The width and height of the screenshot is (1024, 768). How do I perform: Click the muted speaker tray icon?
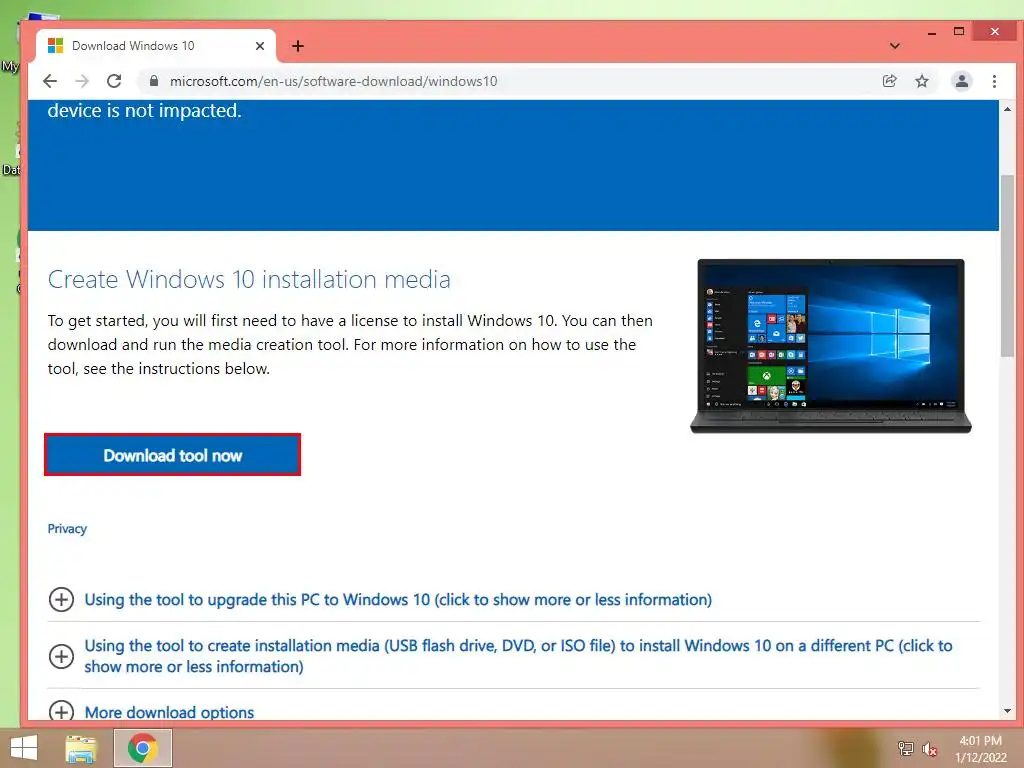coord(930,748)
